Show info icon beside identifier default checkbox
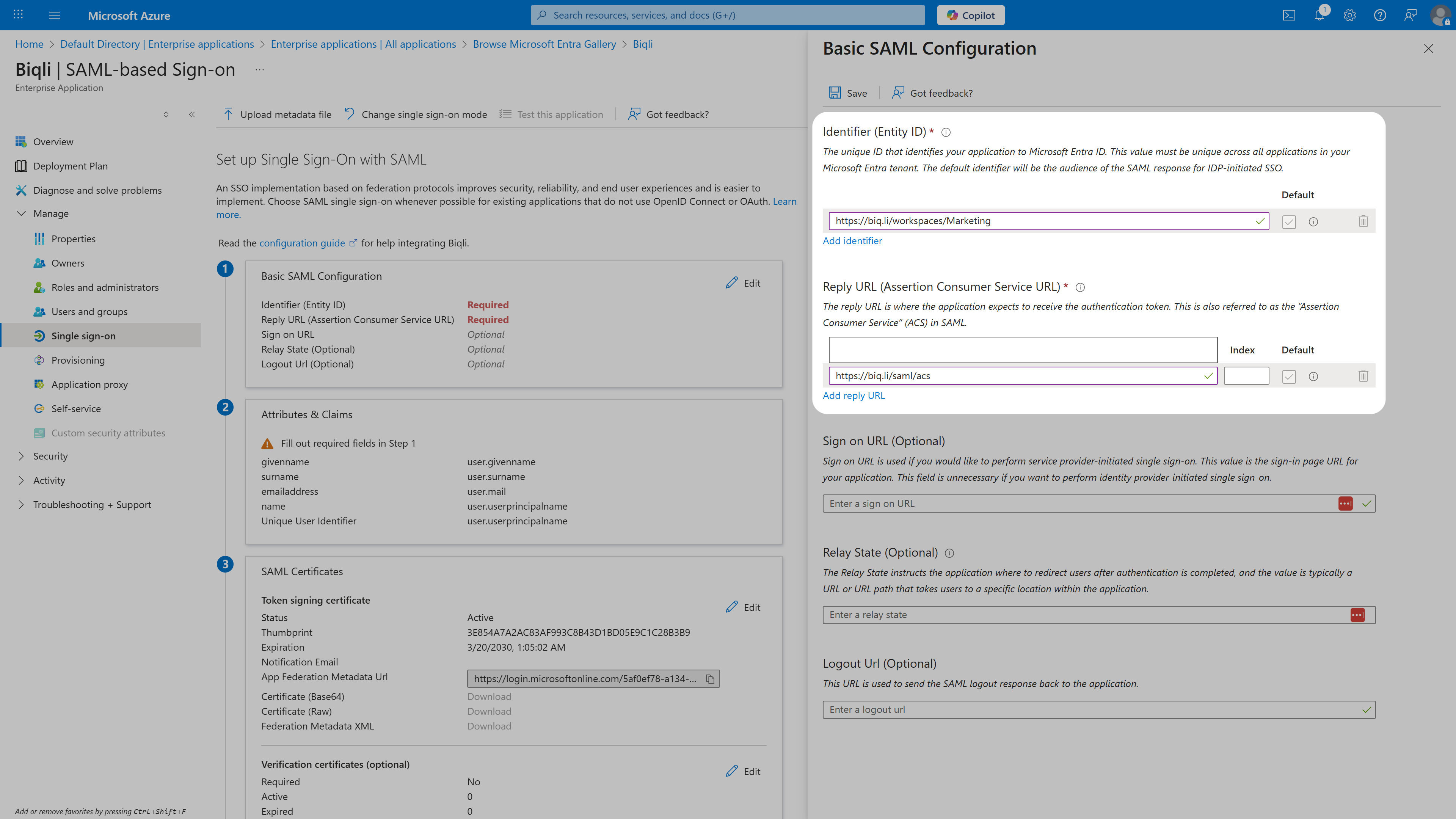The height and width of the screenshot is (819, 1456). [x=1313, y=221]
